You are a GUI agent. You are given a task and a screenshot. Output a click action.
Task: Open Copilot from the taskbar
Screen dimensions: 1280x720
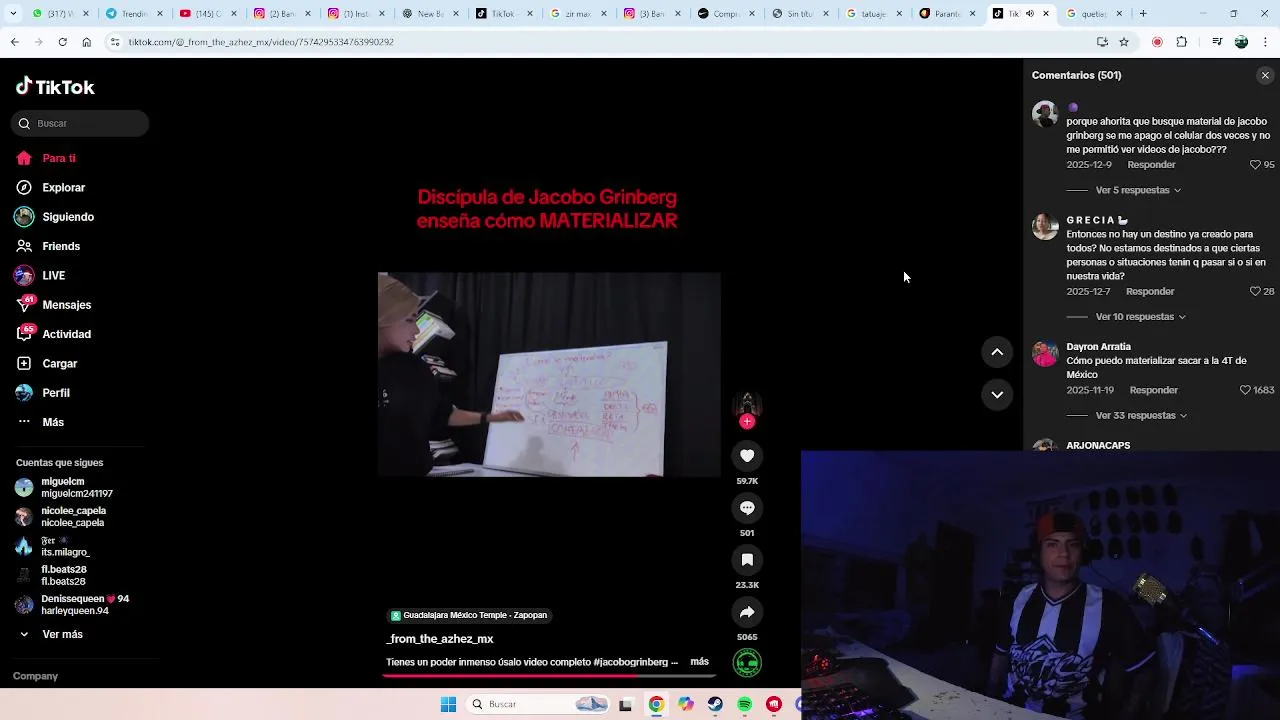pos(685,704)
